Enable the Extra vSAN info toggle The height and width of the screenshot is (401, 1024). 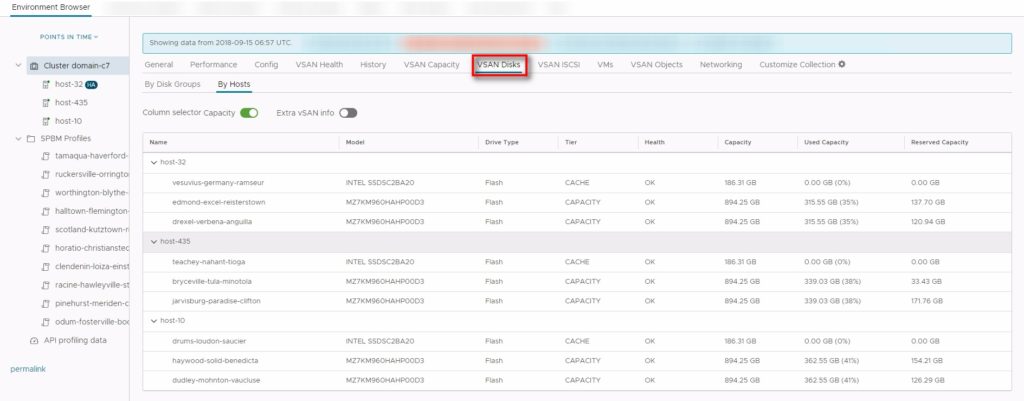pyautogui.click(x=348, y=113)
